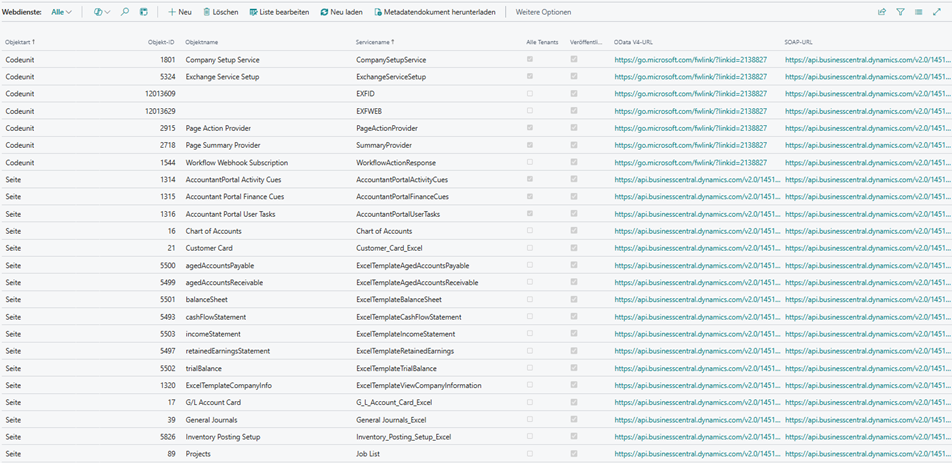Select the Objekt-ID cell 5500
Image resolution: width=952 pixels, height=463 pixels.
click(167, 265)
